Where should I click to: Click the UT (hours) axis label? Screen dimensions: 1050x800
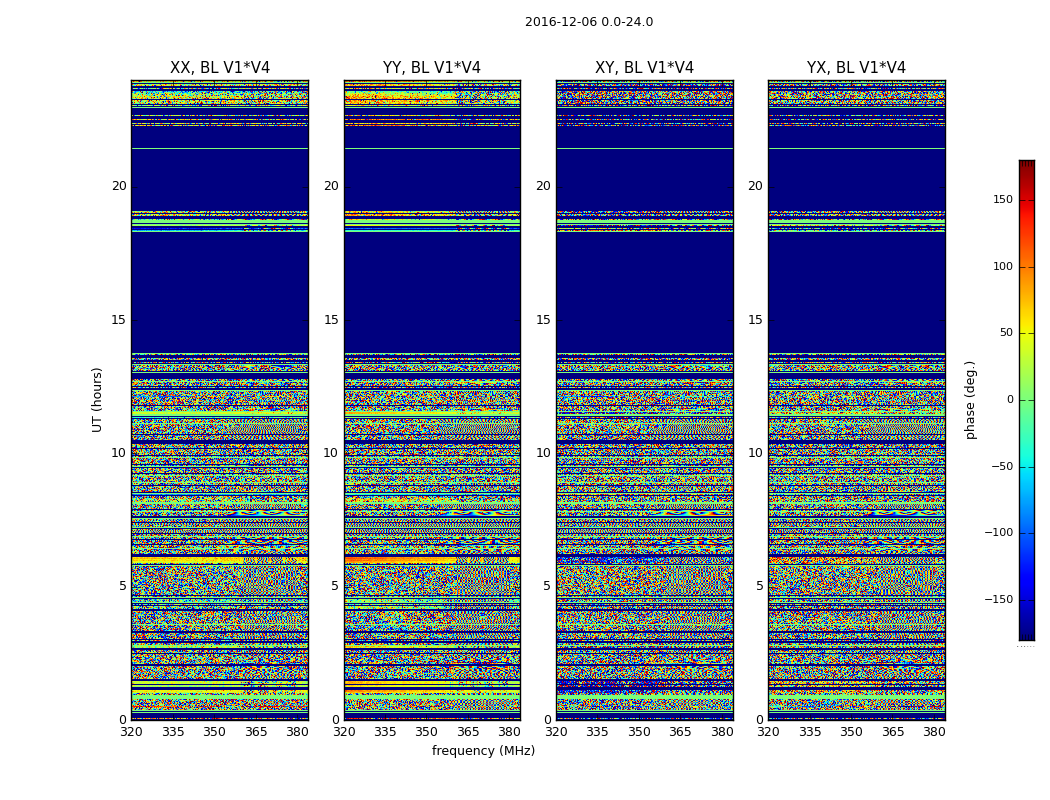click(97, 400)
